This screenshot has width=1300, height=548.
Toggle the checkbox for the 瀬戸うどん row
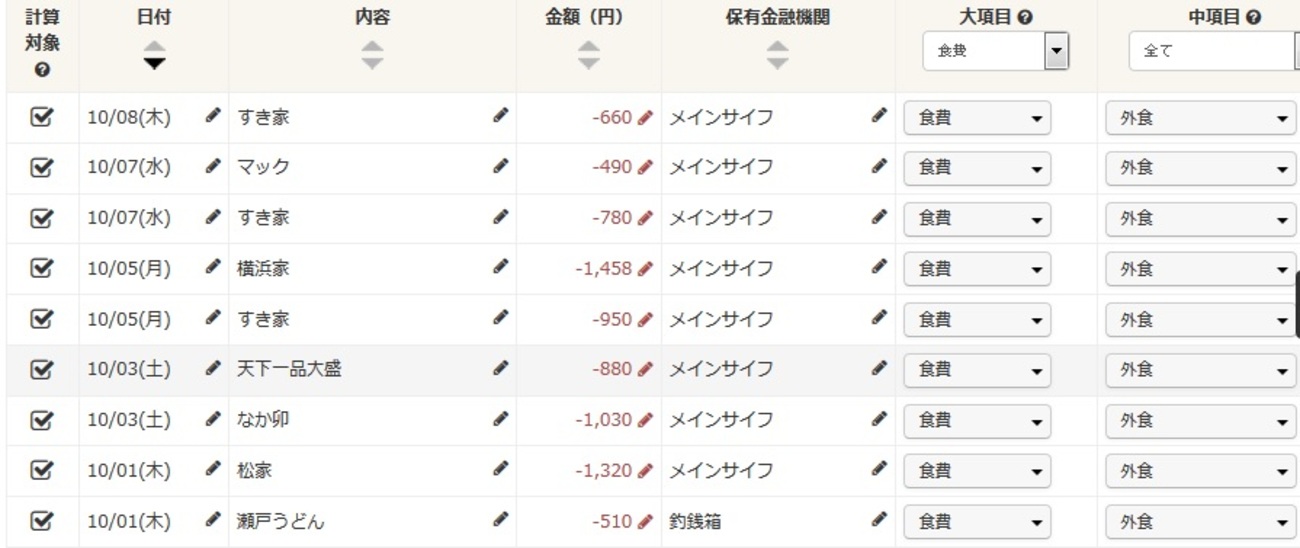(41, 521)
